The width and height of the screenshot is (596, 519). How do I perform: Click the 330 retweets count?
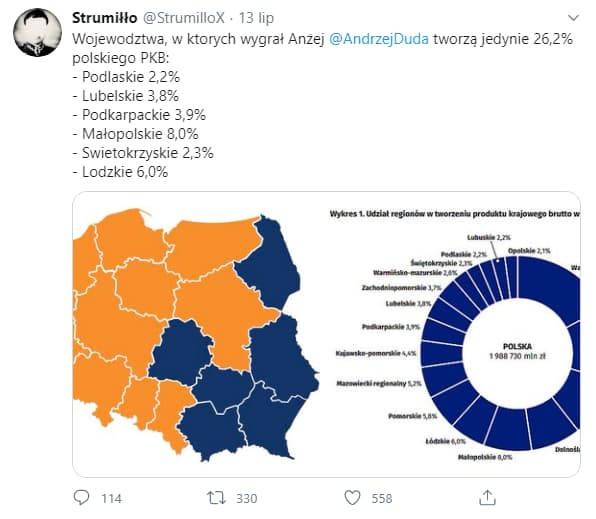[247, 498]
